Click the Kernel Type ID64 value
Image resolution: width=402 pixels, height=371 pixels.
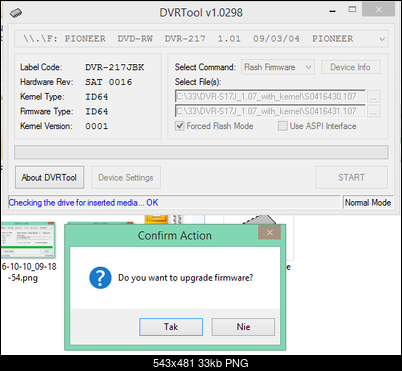pyautogui.click(x=97, y=97)
